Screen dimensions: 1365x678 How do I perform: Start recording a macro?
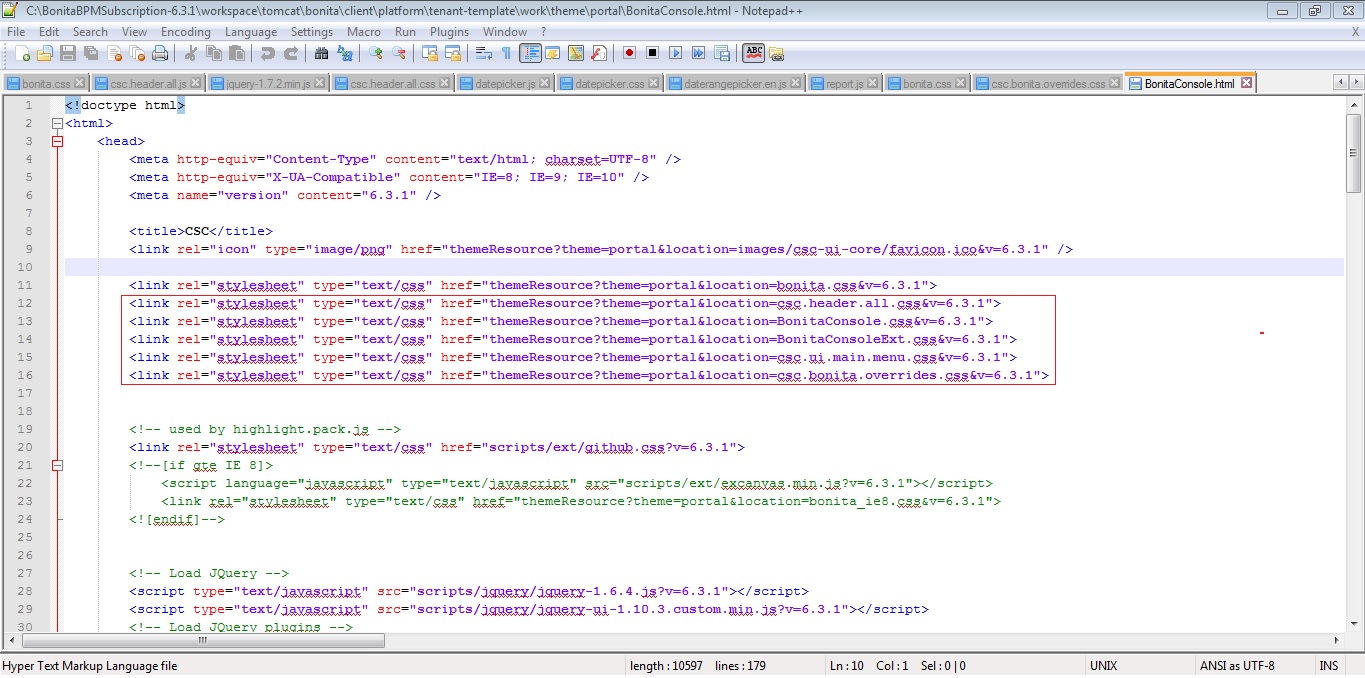tap(630, 53)
